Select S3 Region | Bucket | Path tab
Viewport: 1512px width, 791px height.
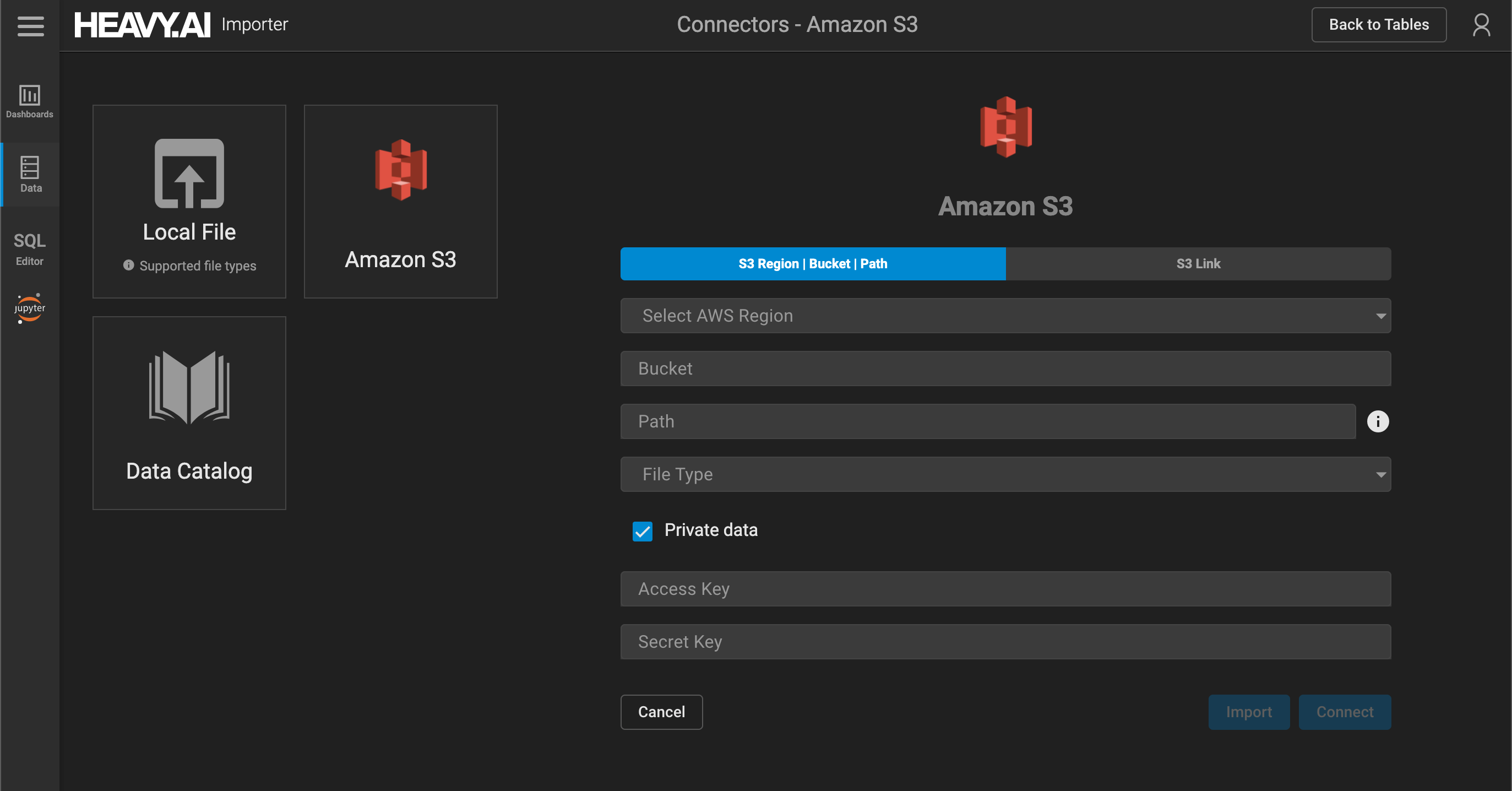812,264
